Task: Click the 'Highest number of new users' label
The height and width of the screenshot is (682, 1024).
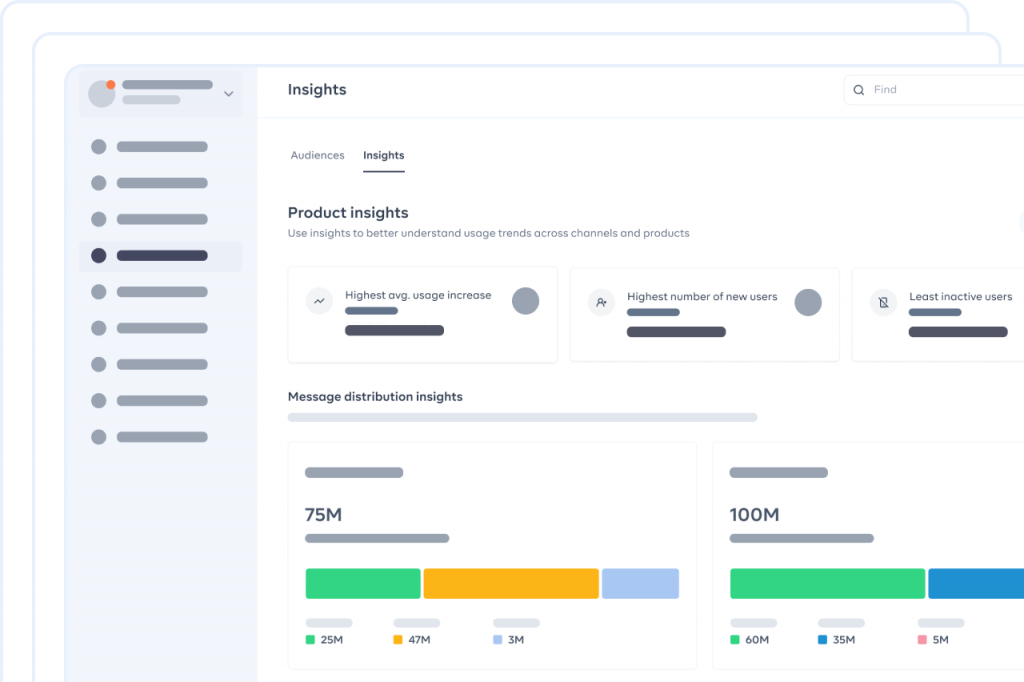Action: (702, 297)
